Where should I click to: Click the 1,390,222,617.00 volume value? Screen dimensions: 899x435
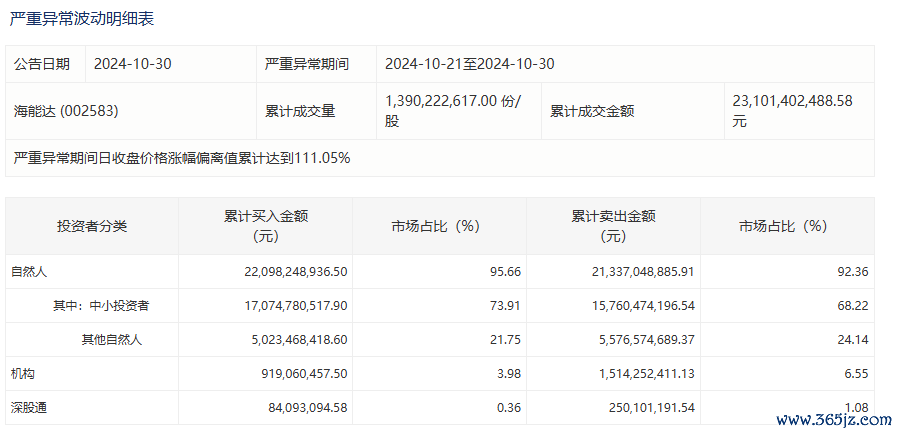[x=442, y=101]
